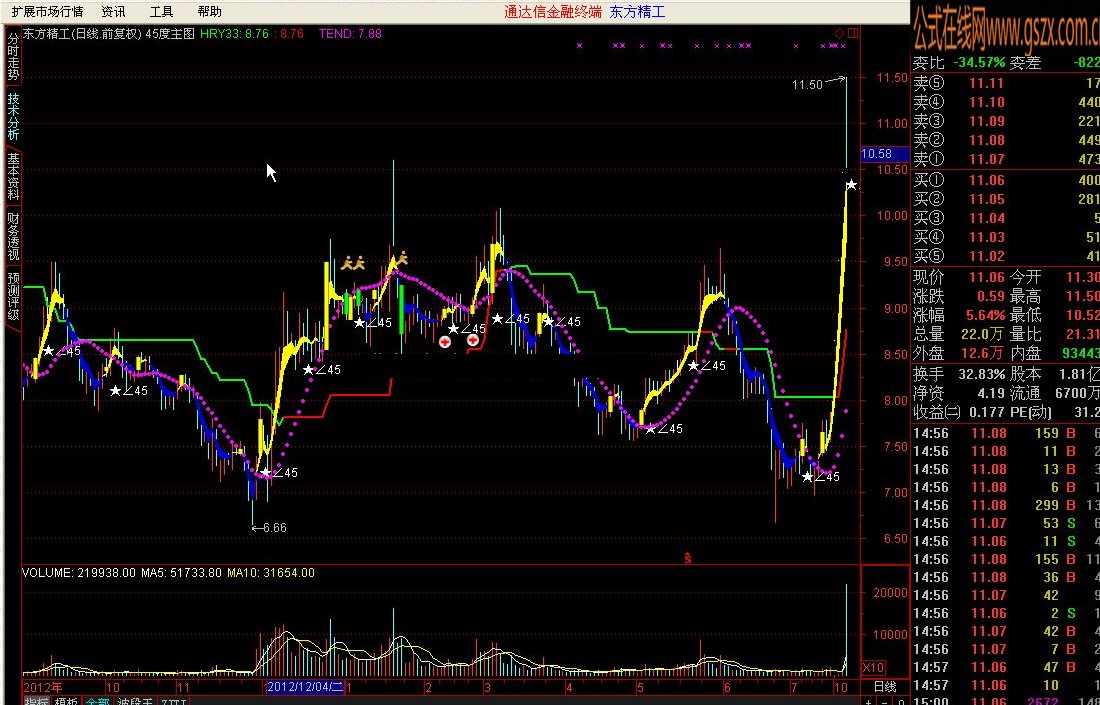Open the 资讯 menu
This screenshot has width=1100, height=705.
(x=113, y=11)
